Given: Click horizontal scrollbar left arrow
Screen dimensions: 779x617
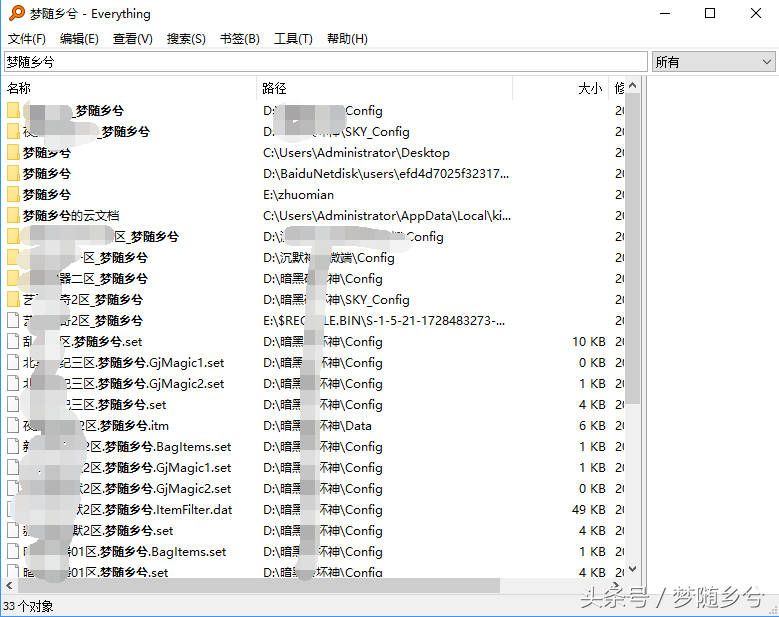Looking at the screenshot, I should click(9, 586).
